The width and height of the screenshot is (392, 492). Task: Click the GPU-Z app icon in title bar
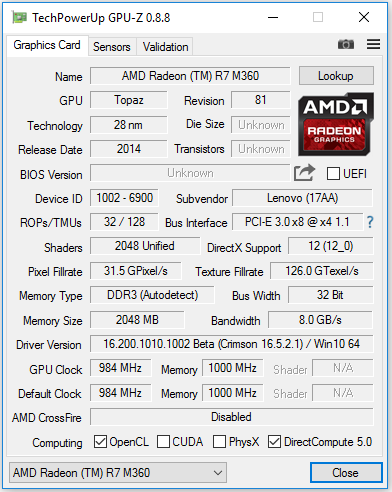(19, 17)
